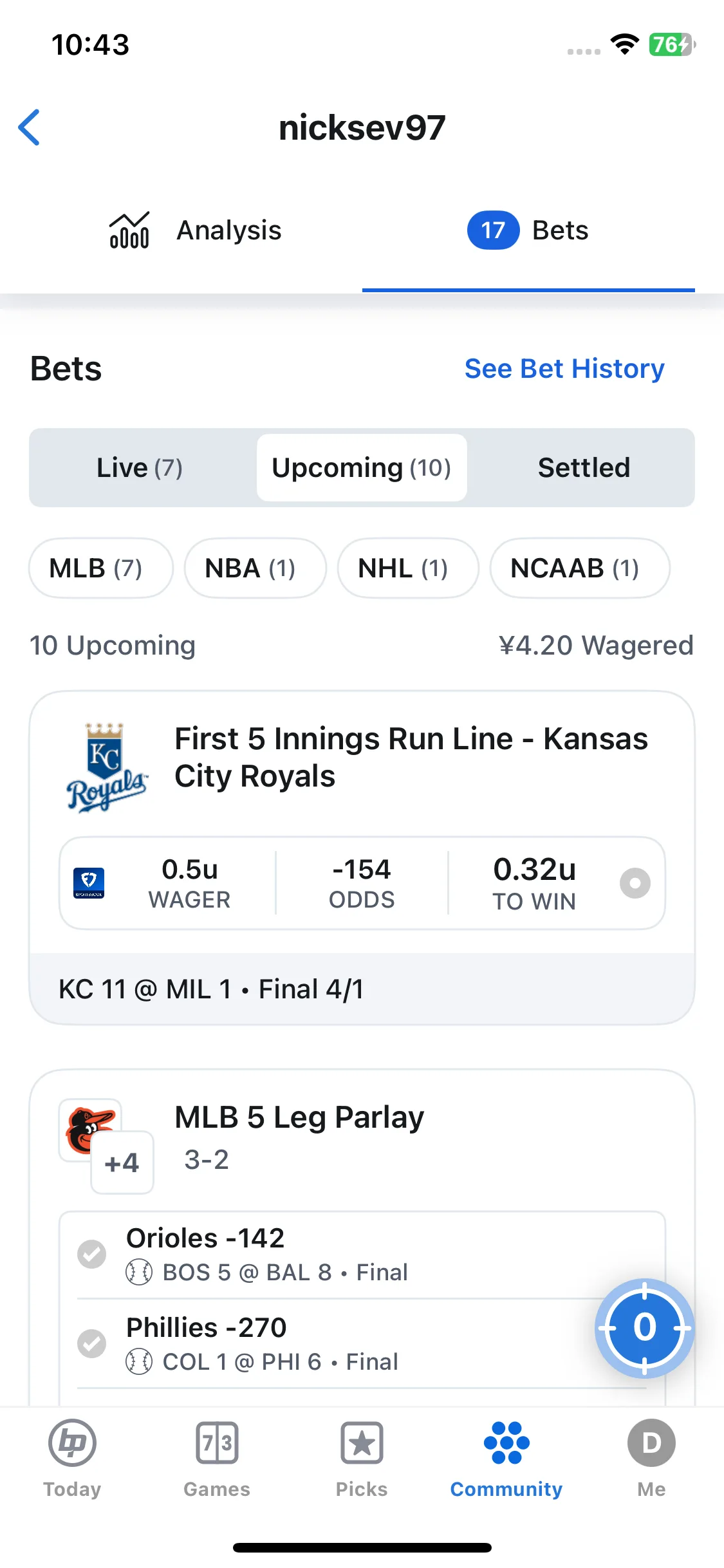724x1568 pixels.
Task: Open the Analysis chart icon tab
Action: point(129,230)
